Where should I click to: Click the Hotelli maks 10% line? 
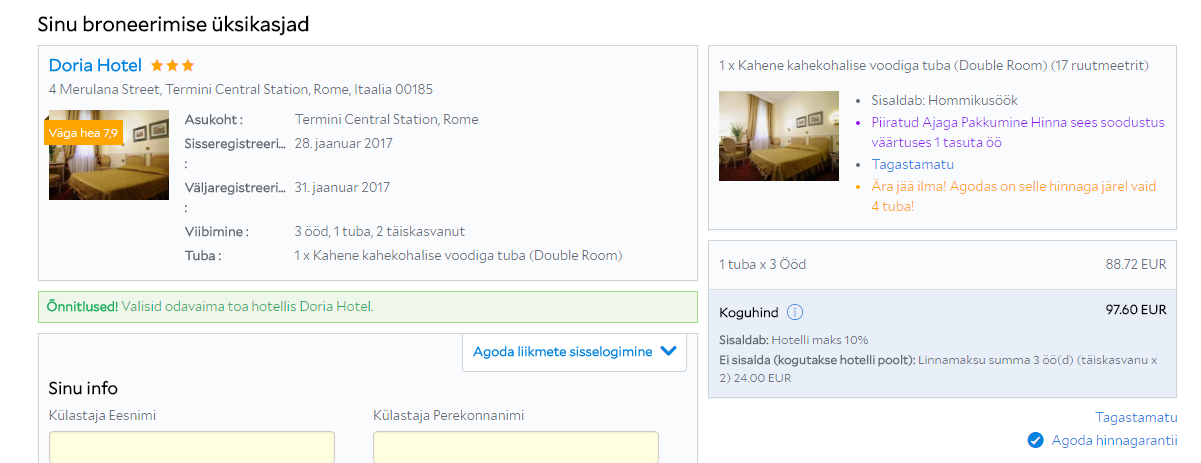(794, 340)
